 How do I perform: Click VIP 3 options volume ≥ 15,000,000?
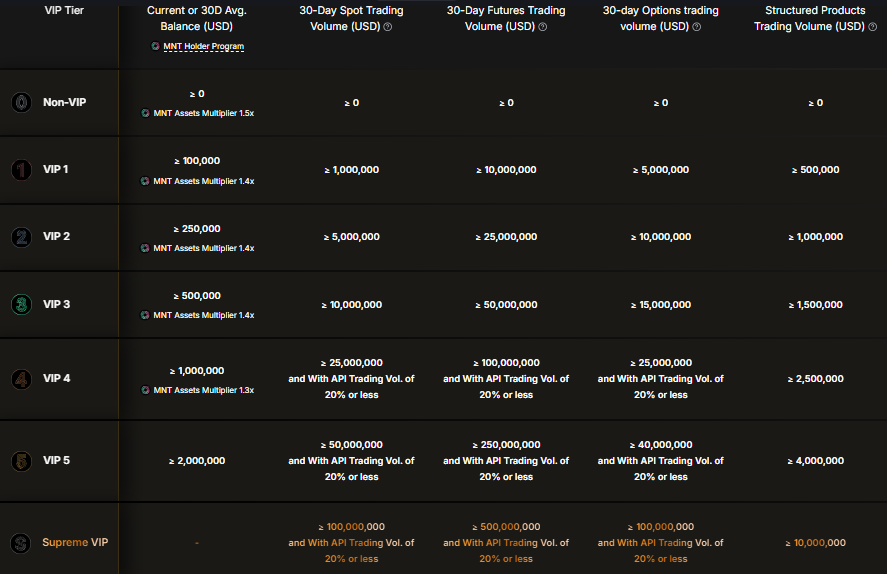(661, 305)
